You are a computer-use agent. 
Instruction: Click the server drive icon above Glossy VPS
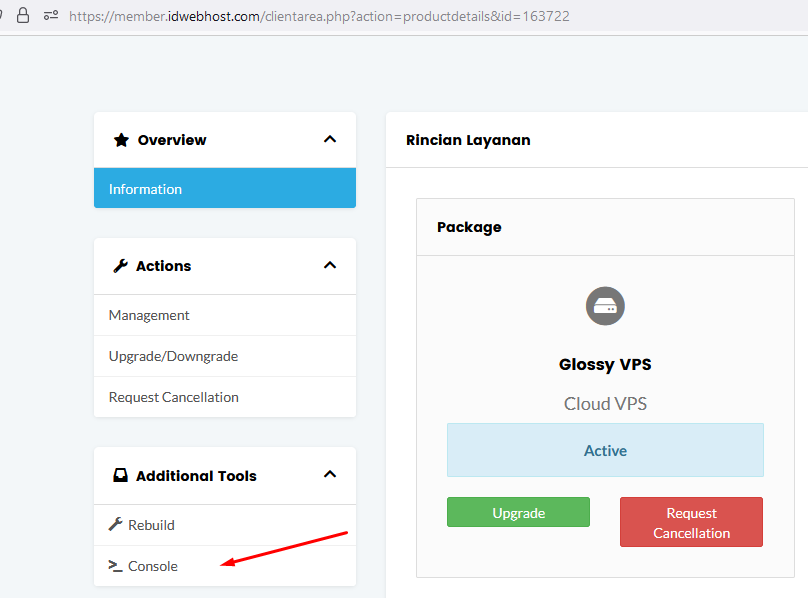click(x=605, y=306)
